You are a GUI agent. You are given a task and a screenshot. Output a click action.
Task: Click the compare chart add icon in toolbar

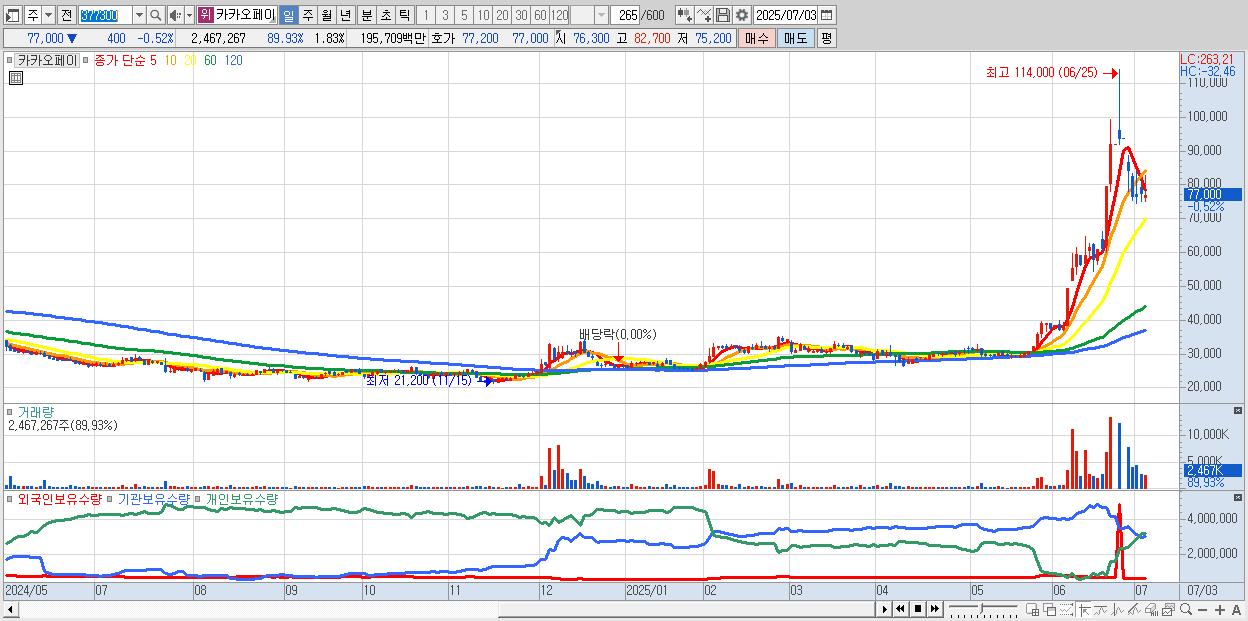(x=683, y=15)
